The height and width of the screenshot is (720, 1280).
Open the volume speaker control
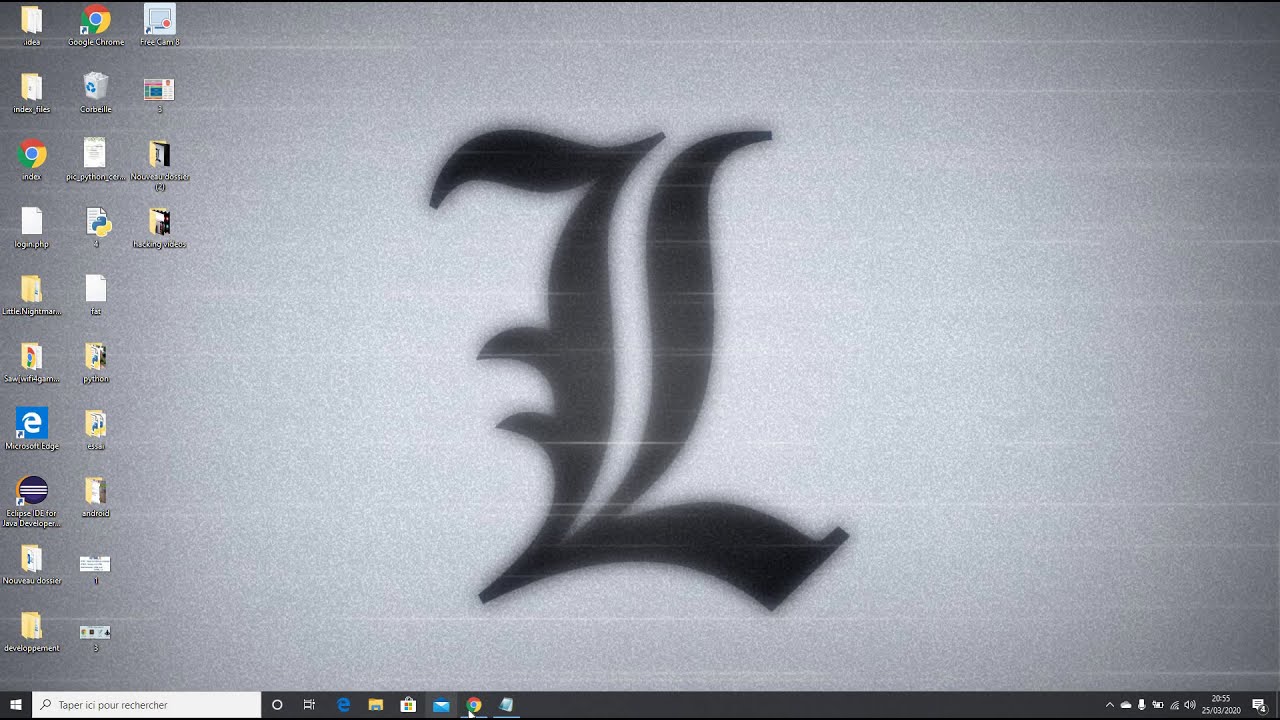1190,705
